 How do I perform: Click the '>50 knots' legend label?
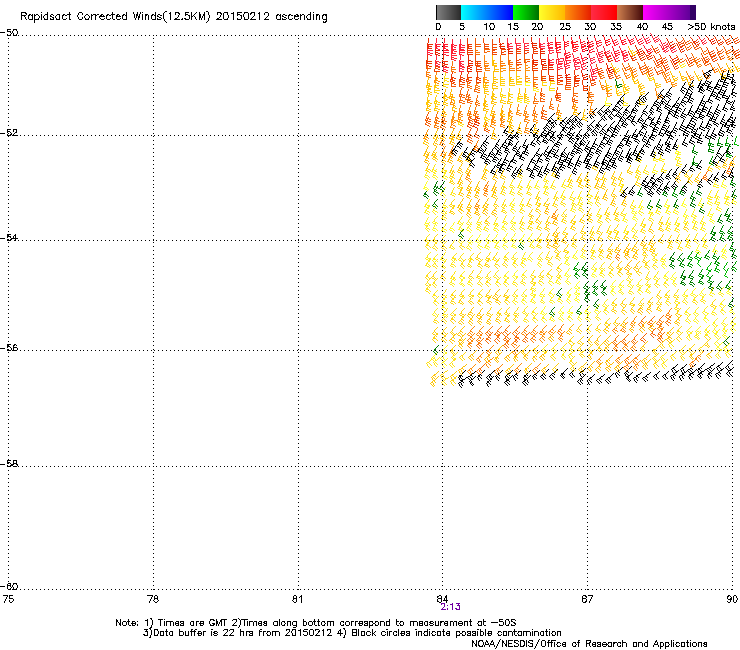(x=711, y=27)
